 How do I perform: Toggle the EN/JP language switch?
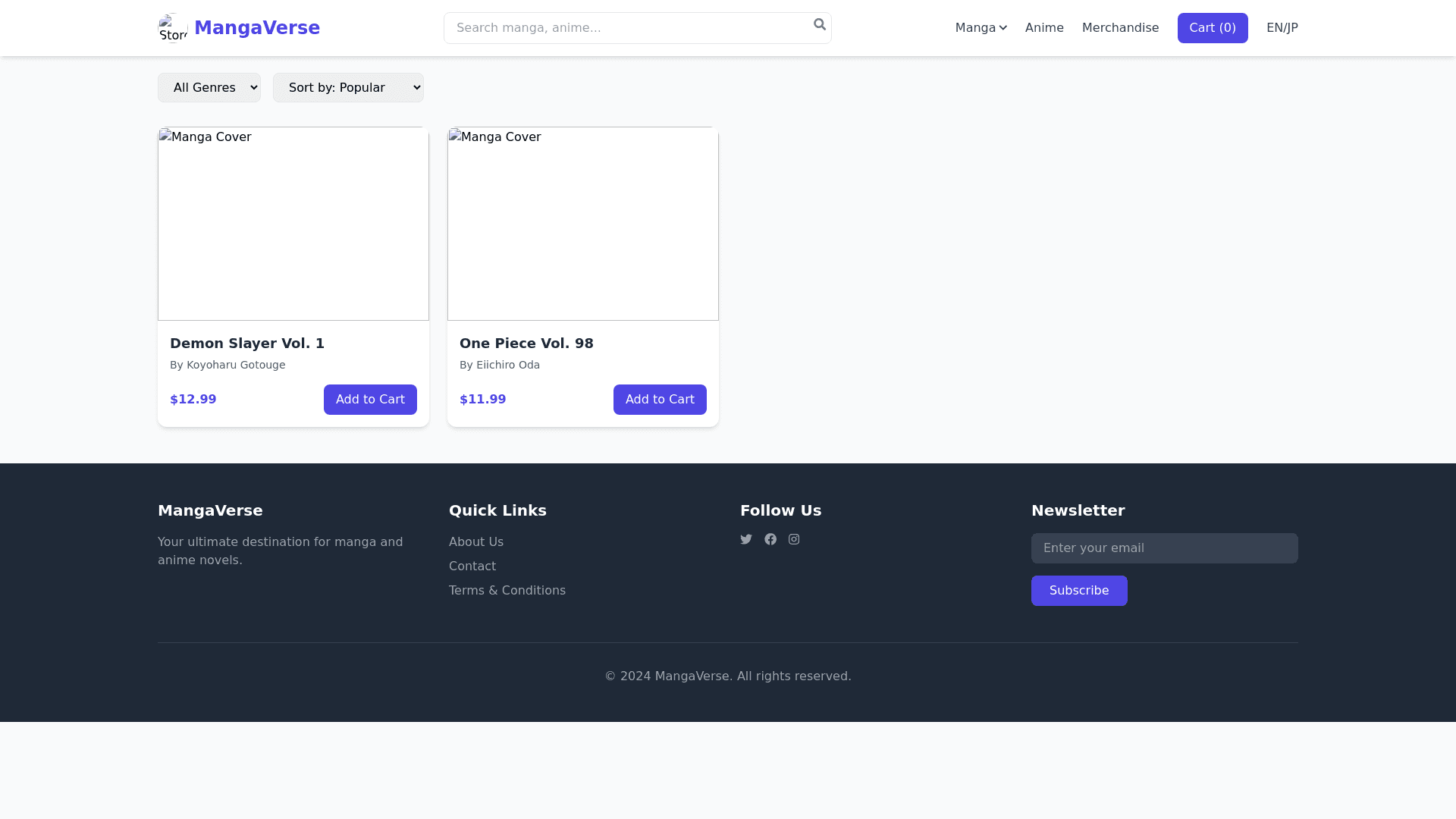tap(1282, 28)
